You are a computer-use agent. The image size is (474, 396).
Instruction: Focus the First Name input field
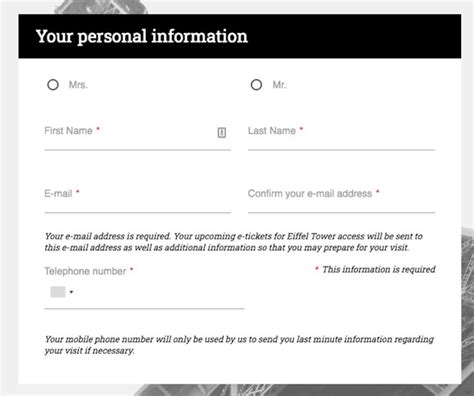point(138,137)
